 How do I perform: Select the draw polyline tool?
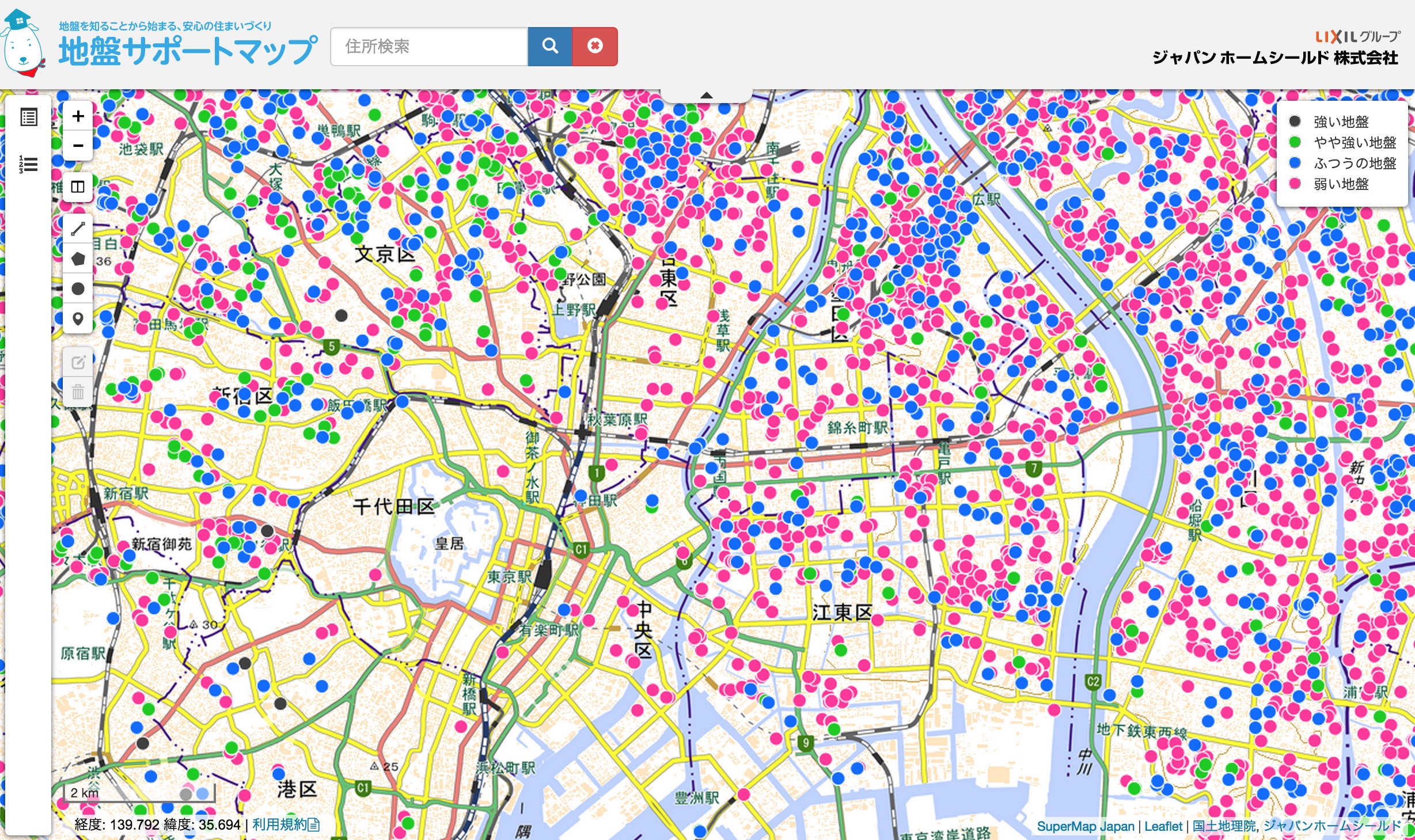coord(78,229)
